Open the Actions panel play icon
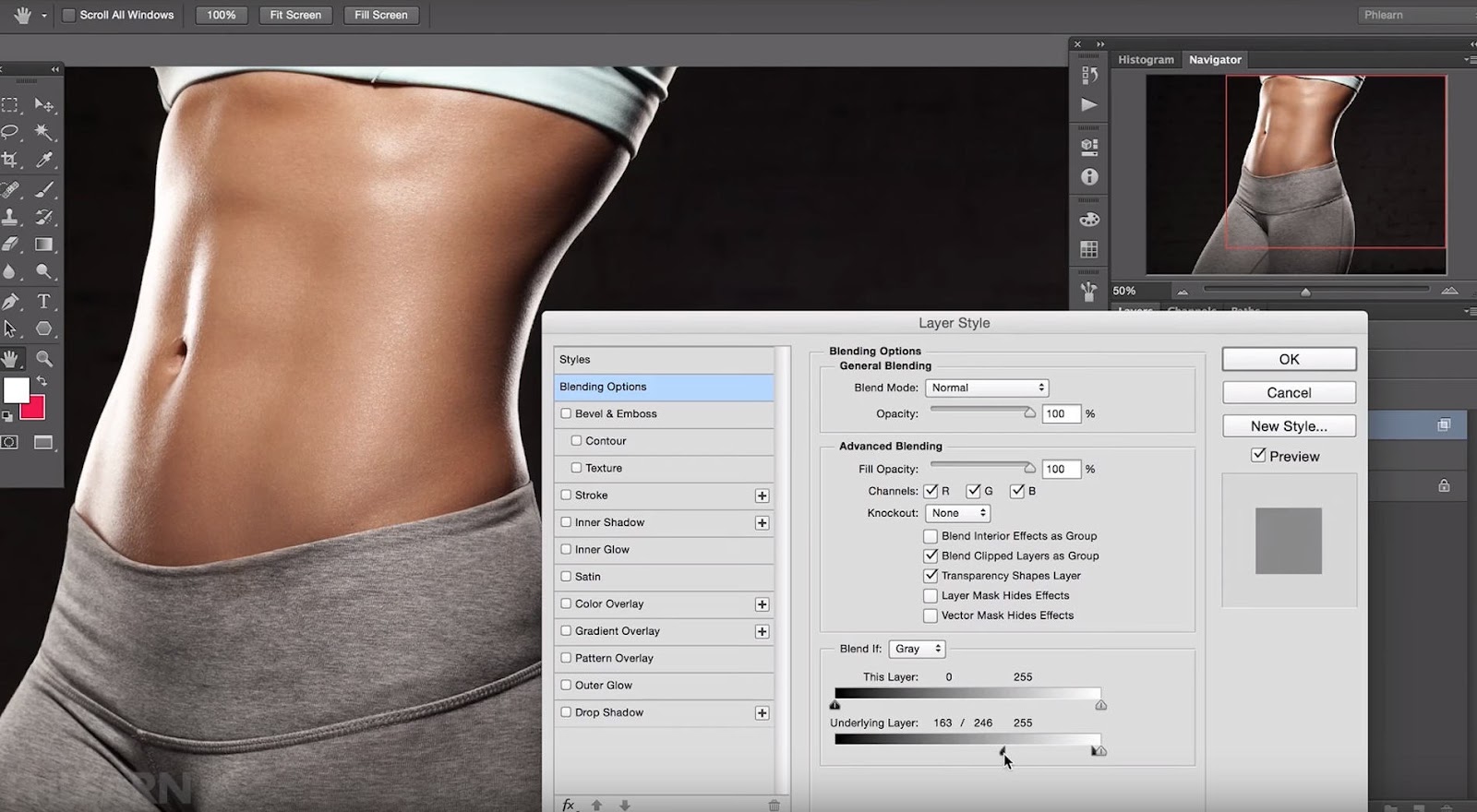The width and height of the screenshot is (1477, 812). tap(1089, 104)
